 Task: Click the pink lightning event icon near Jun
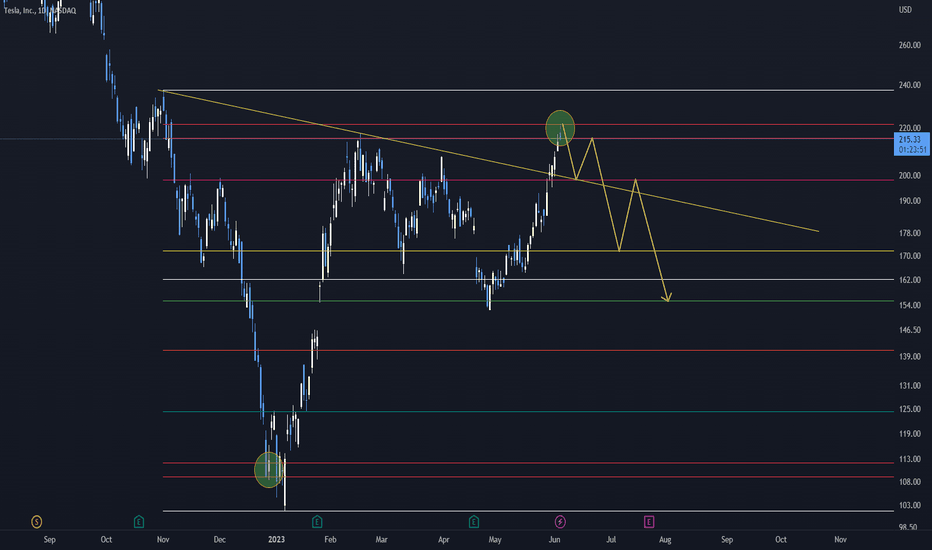tap(560, 522)
